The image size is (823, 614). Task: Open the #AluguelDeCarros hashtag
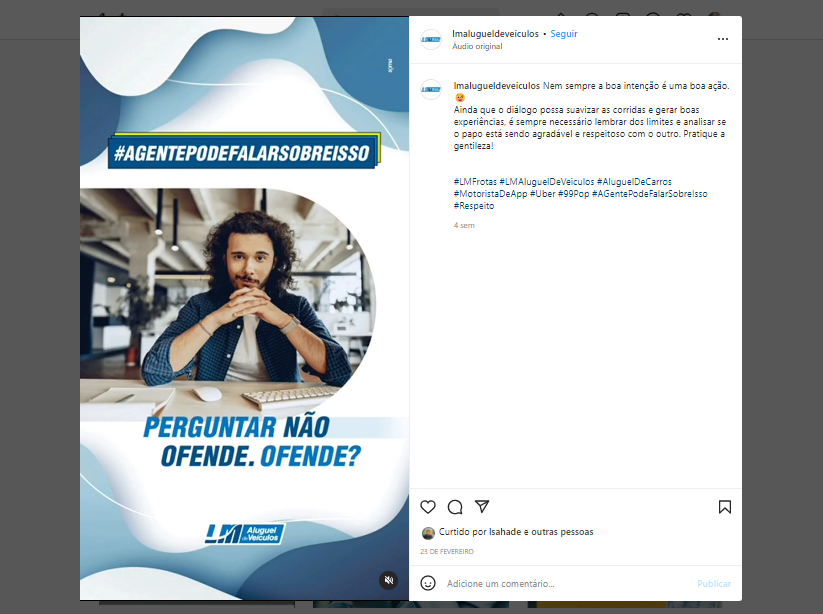click(x=634, y=182)
